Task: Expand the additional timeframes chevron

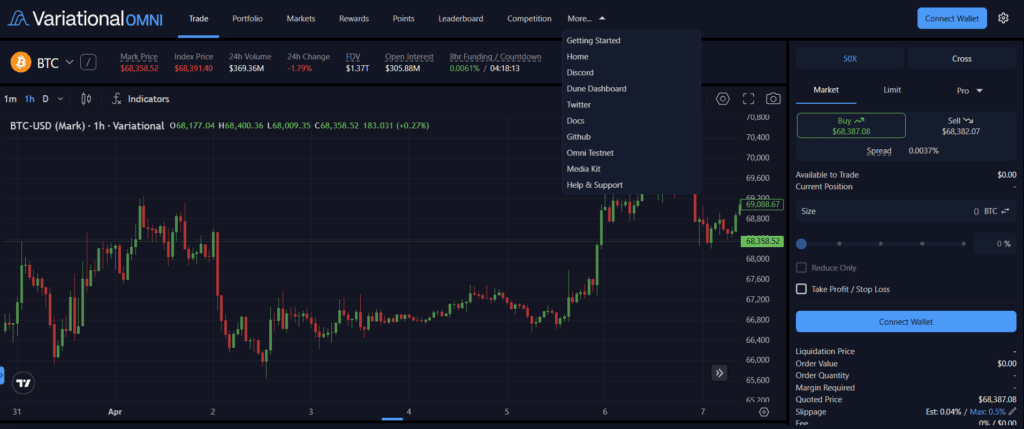Action: 61,99
